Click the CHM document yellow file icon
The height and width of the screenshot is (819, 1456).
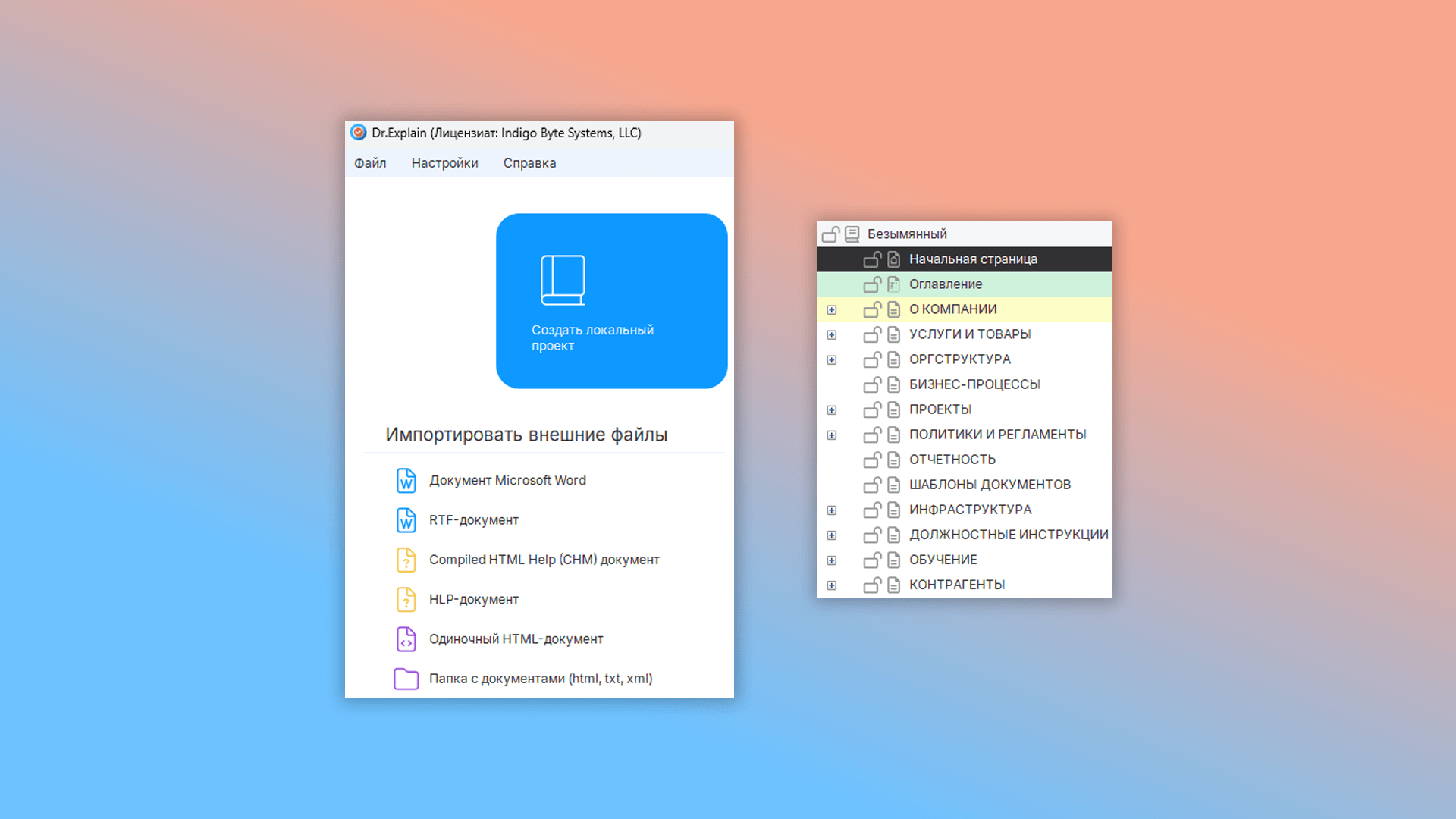[406, 560]
